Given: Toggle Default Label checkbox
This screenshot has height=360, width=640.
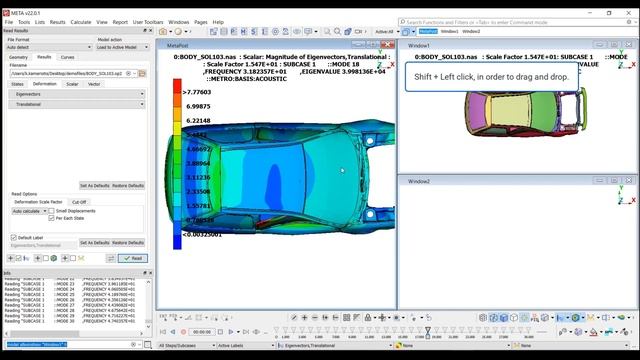Looking at the screenshot, I should [x=13, y=238].
